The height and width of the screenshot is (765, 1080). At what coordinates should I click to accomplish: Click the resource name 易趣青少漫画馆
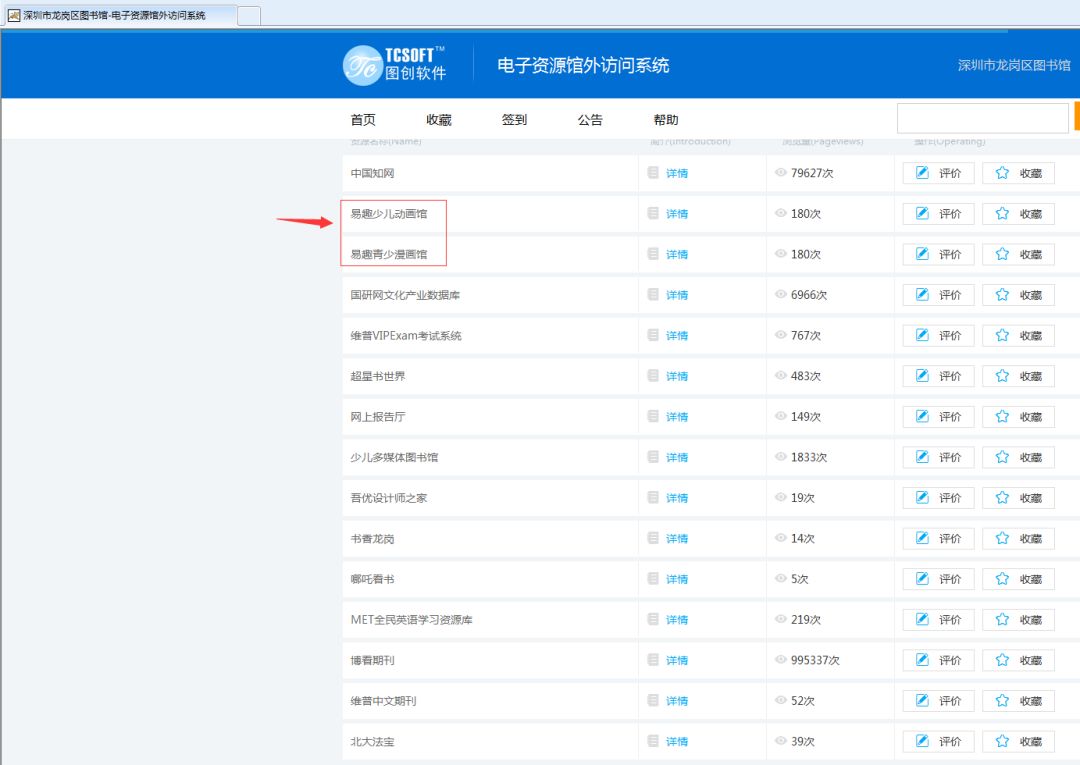[388, 255]
